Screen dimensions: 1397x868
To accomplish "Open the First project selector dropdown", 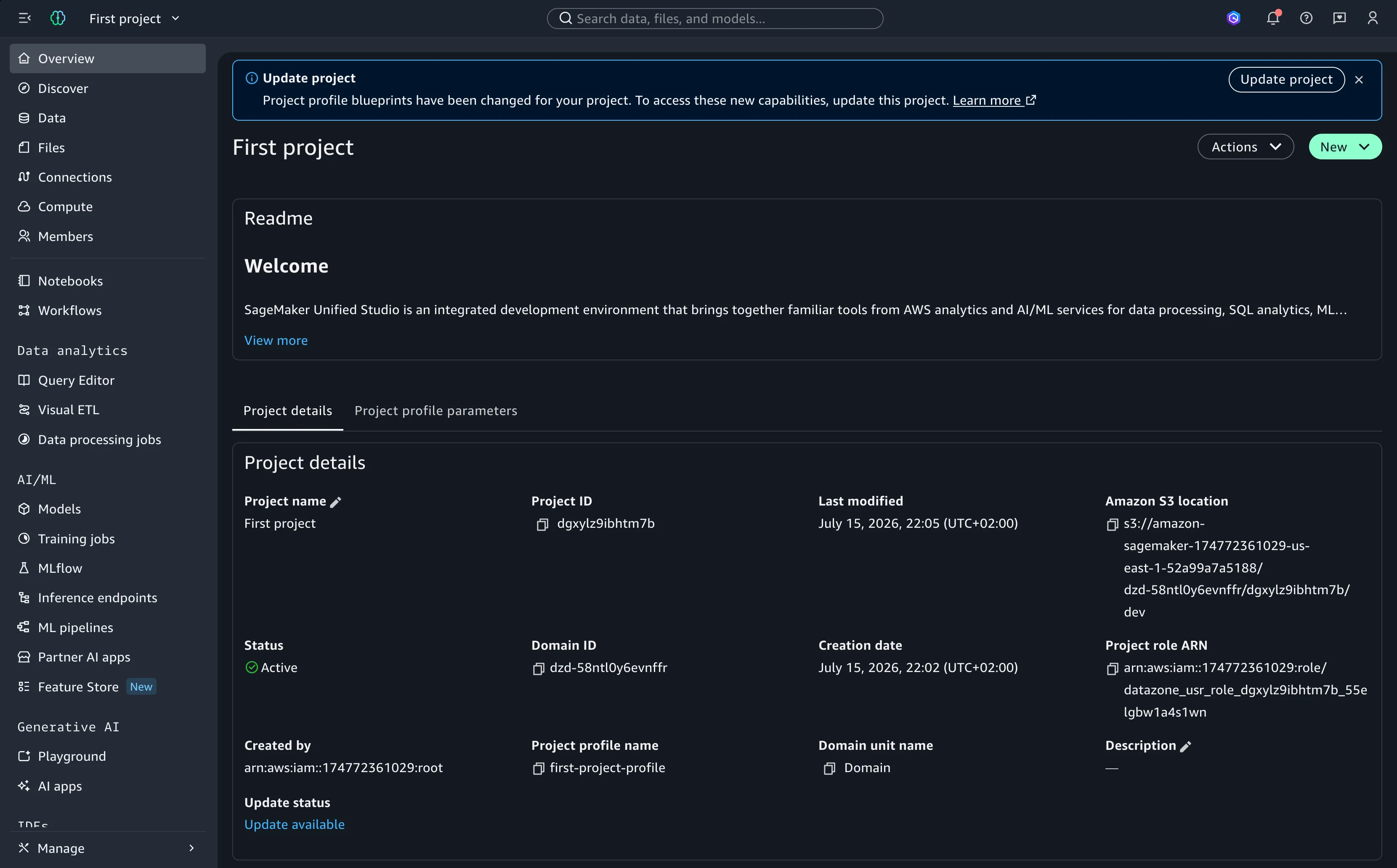I will click(134, 19).
